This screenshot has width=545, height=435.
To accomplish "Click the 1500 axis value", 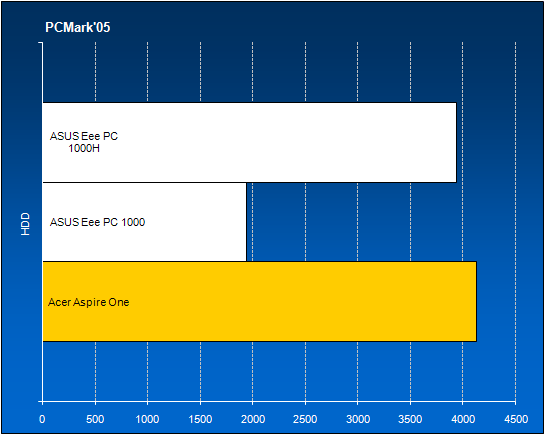I will [200, 419].
